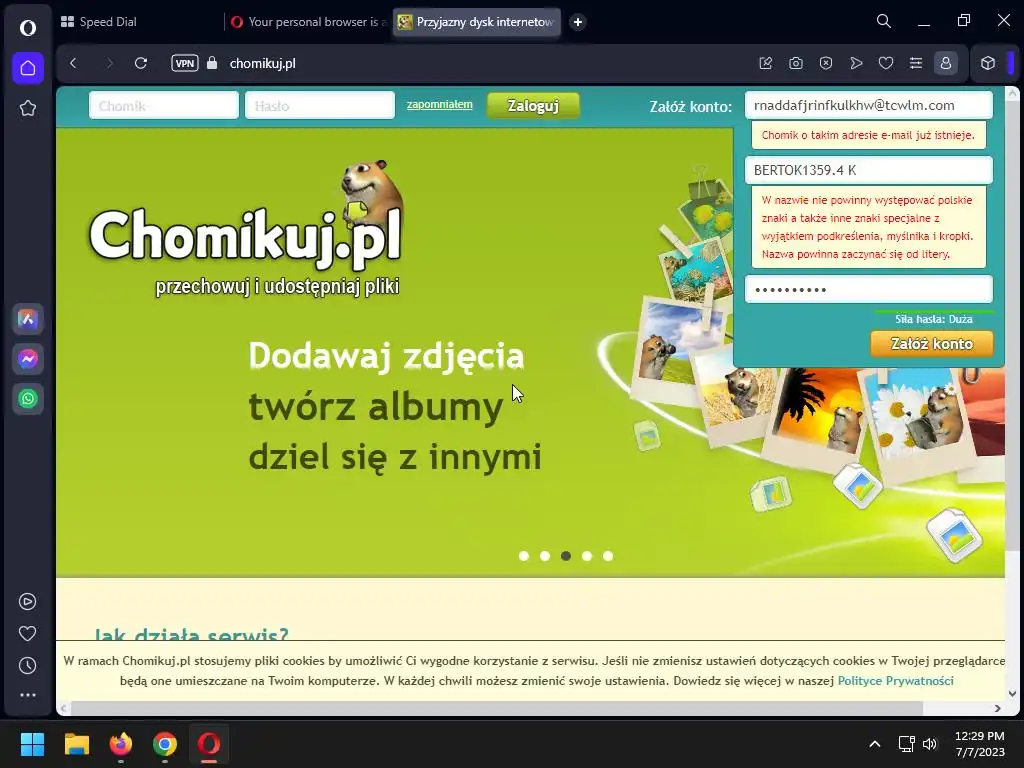Click the horizontal page scrollbar
1024x768 pixels.
point(496,708)
